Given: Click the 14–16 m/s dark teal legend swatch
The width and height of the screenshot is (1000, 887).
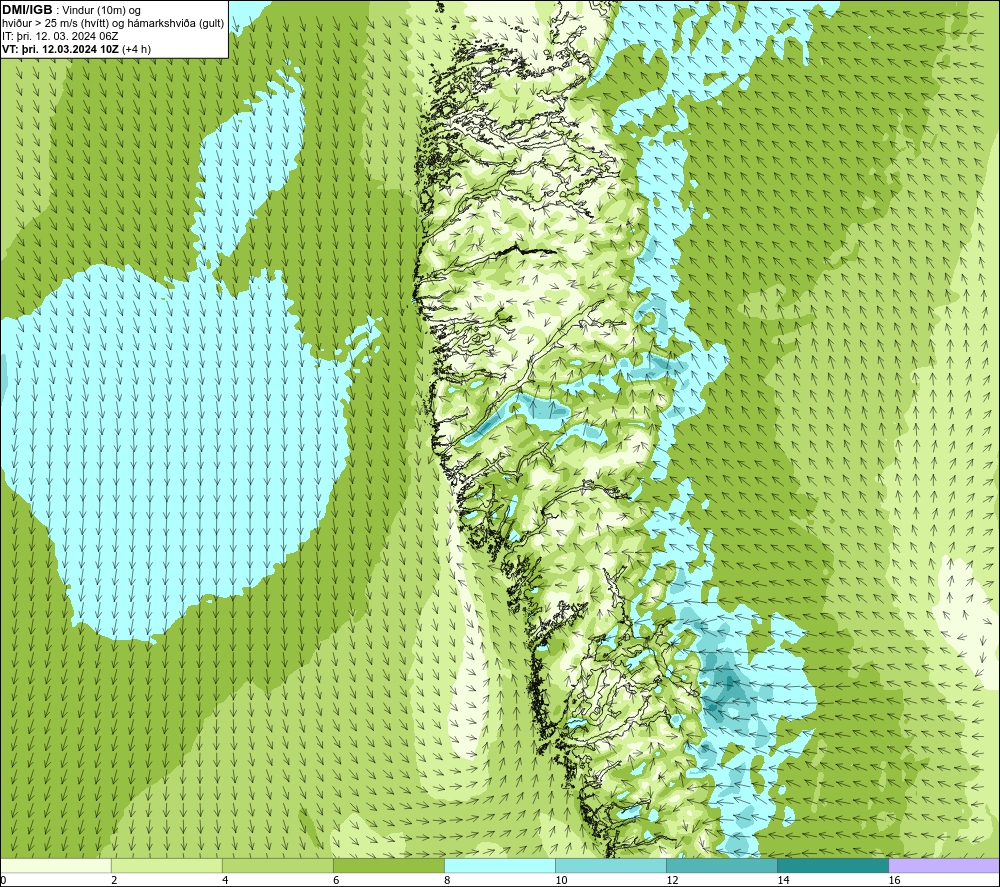Looking at the screenshot, I should click(x=833, y=865).
